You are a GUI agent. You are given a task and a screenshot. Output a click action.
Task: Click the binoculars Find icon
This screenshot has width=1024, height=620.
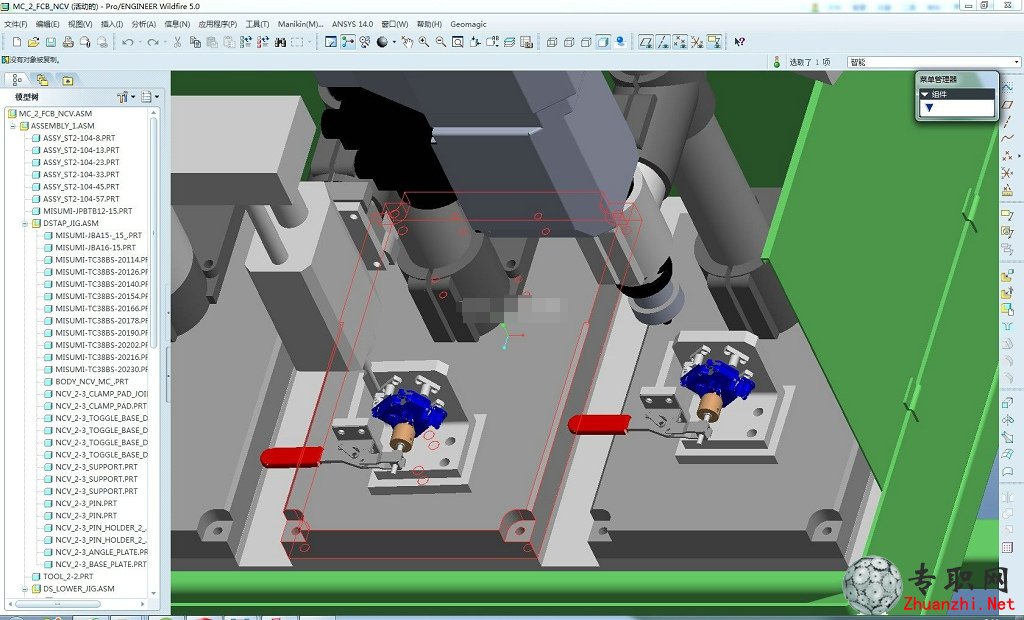[281, 42]
